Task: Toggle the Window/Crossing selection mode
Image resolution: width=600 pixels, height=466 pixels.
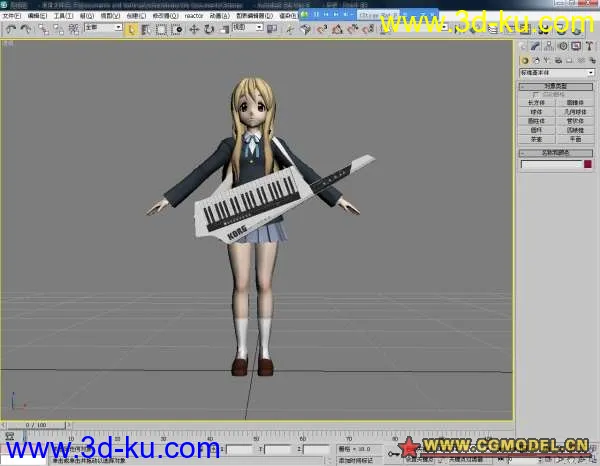Action: click(x=176, y=29)
